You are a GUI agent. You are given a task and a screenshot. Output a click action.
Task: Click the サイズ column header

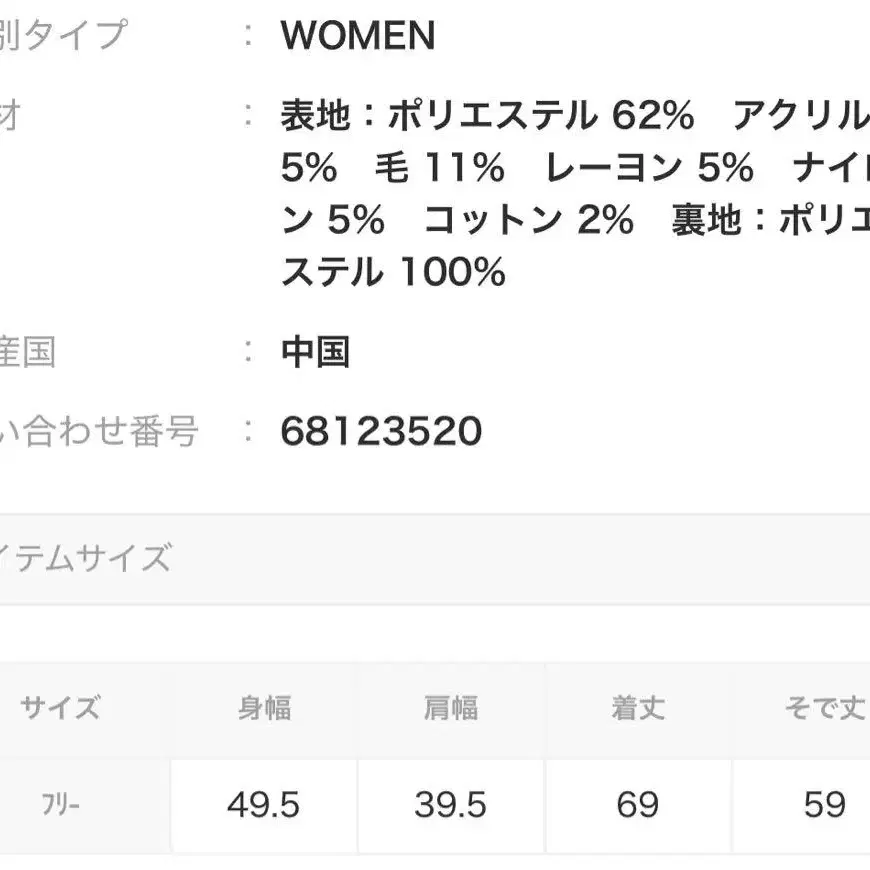(60, 709)
